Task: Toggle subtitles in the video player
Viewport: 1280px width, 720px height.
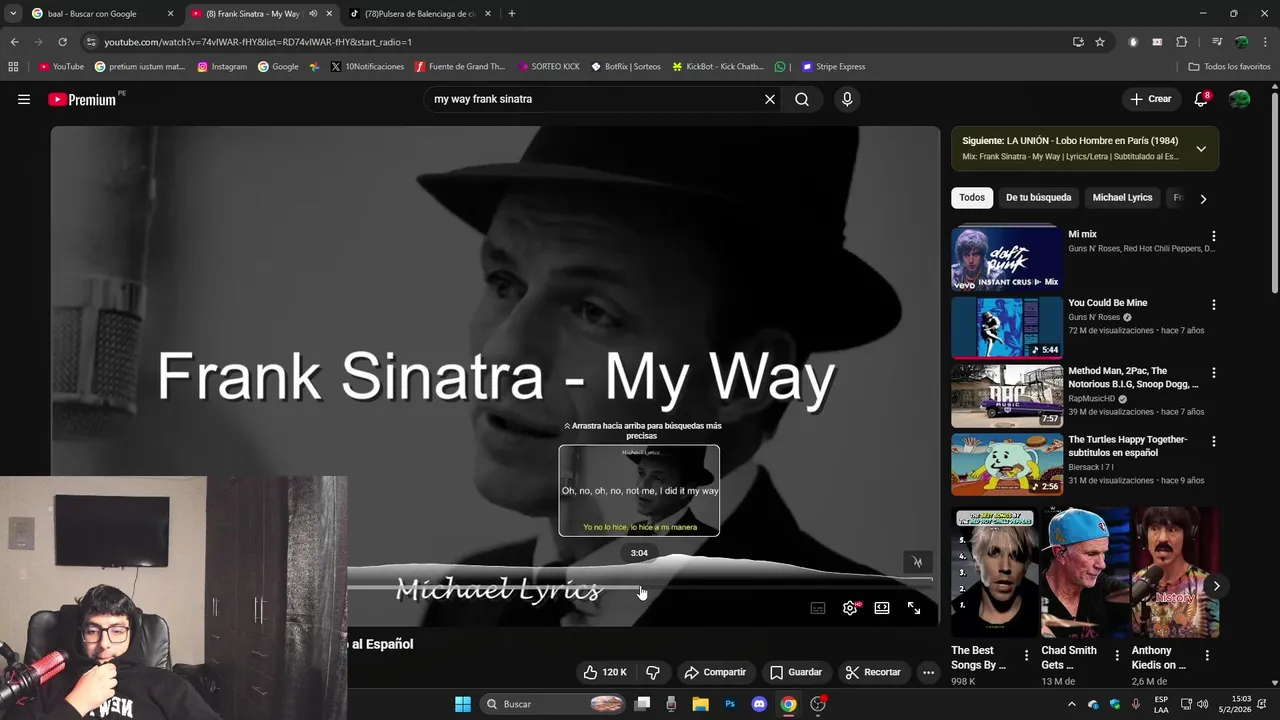Action: (x=818, y=608)
